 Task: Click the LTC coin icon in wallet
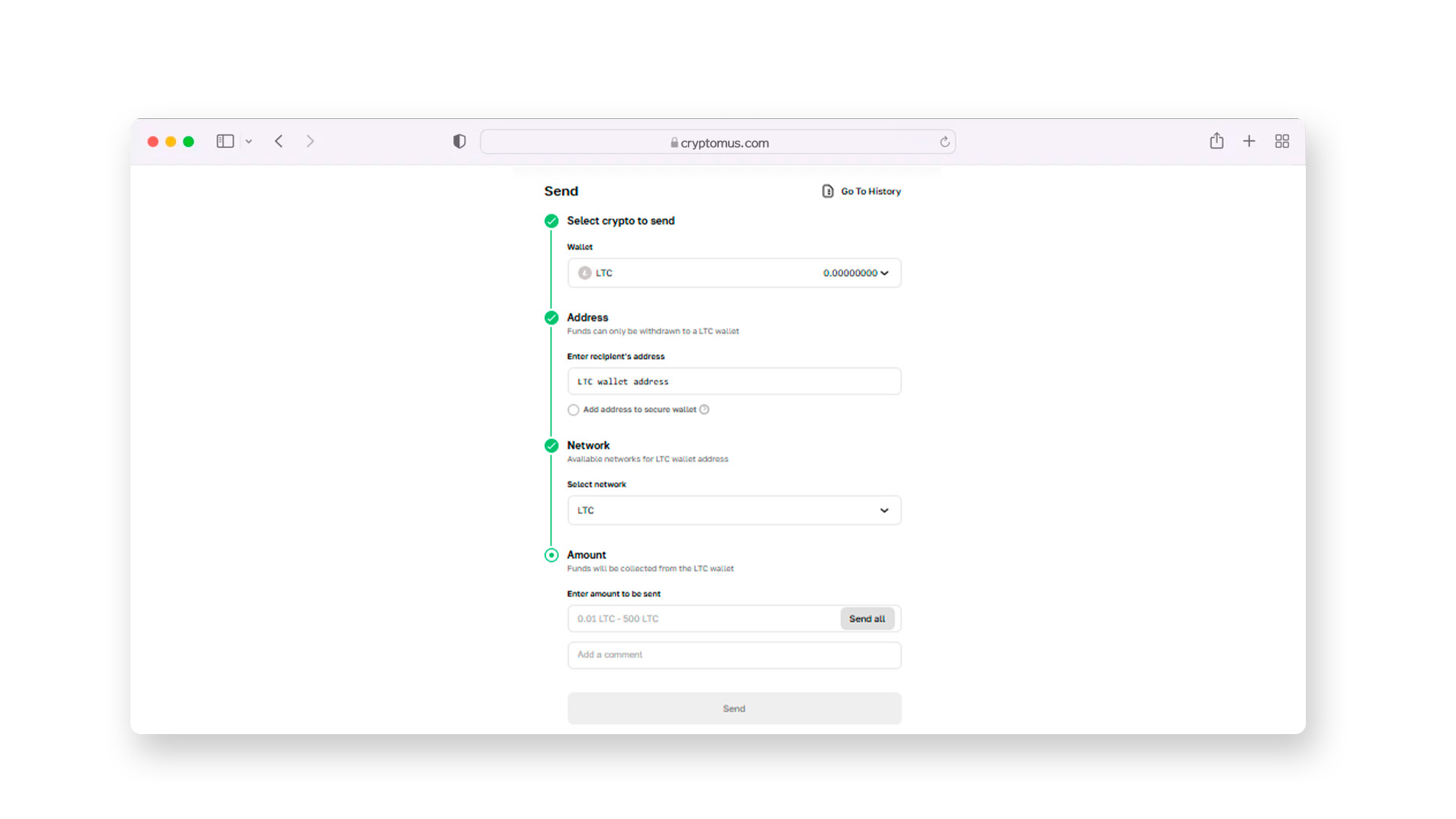pos(585,273)
